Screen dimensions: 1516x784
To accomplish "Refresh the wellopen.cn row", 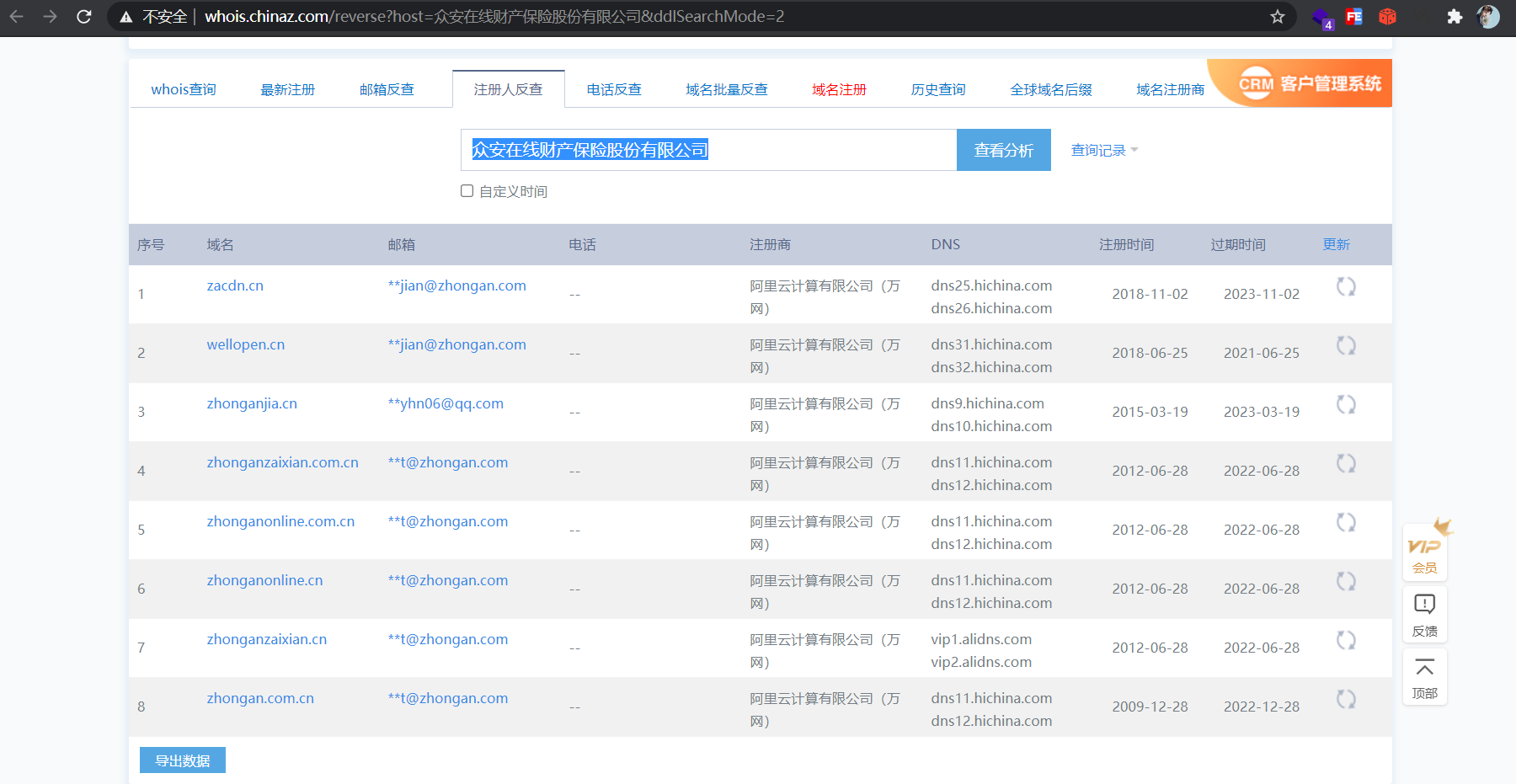I will (x=1346, y=345).
